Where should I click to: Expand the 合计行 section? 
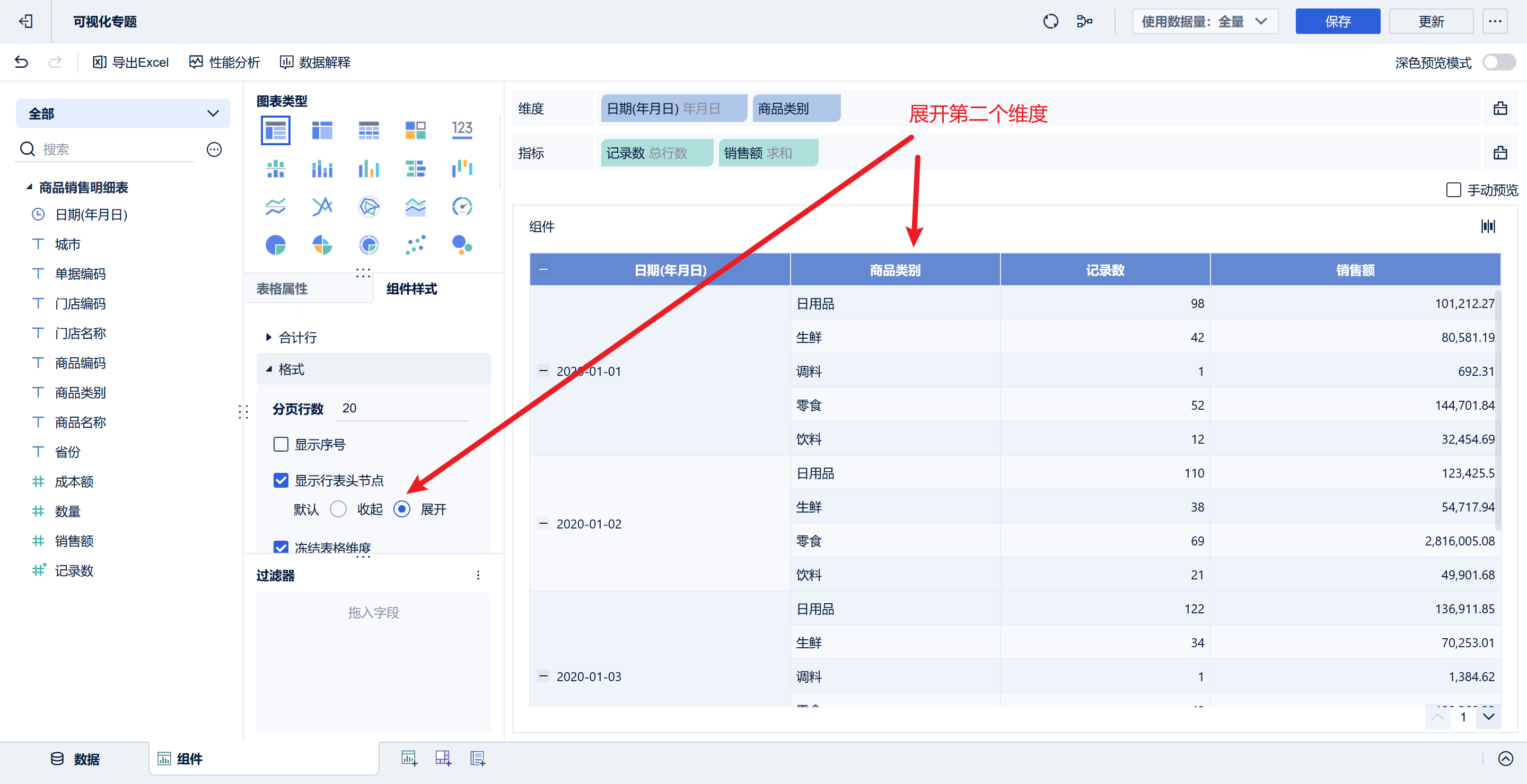pos(297,338)
